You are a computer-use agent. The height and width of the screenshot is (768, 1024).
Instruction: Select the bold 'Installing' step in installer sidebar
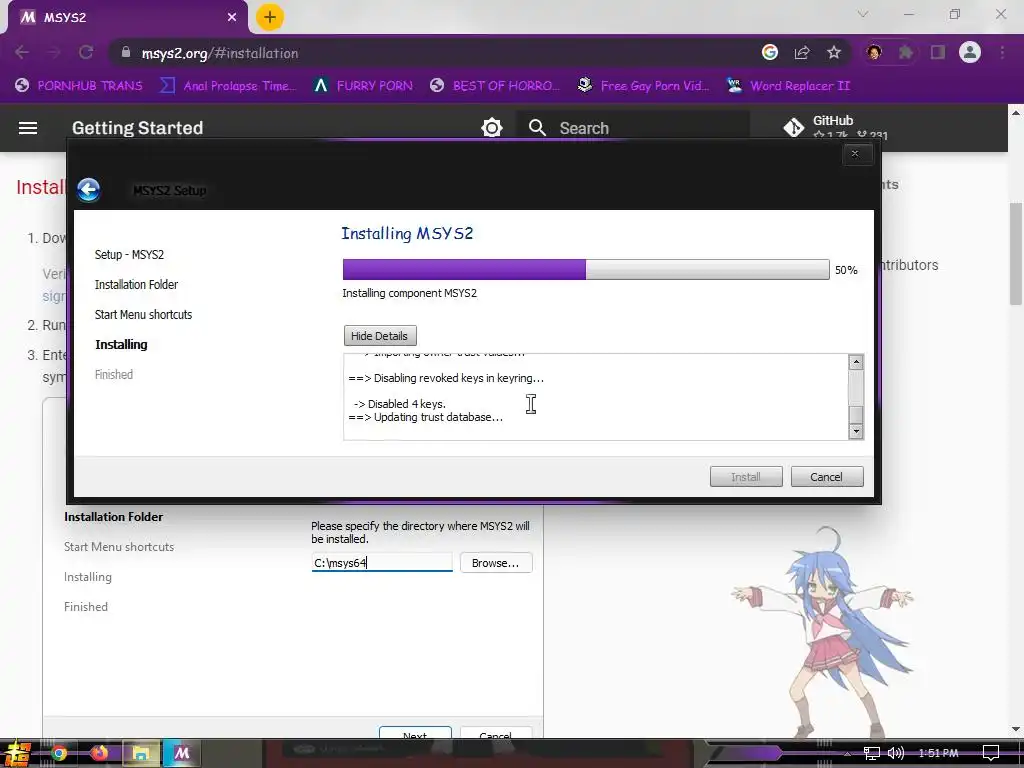point(121,345)
